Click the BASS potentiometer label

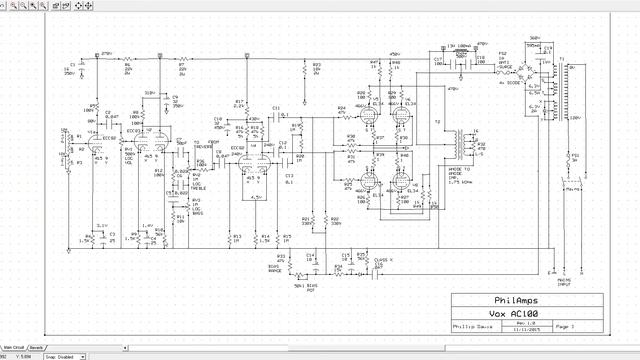pyautogui.click(x=197, y=213)
